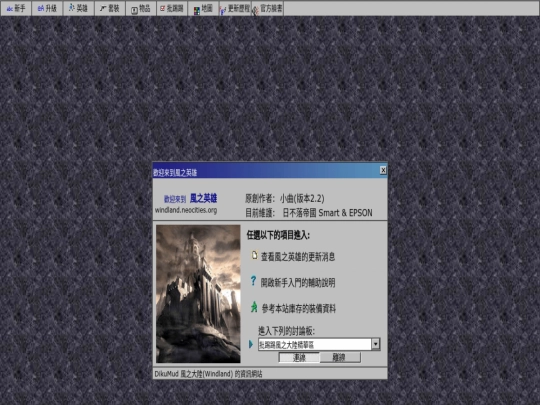Open the 物品 items toolbar button
This screenshot has width=540, height=405.
click(141, 9)
